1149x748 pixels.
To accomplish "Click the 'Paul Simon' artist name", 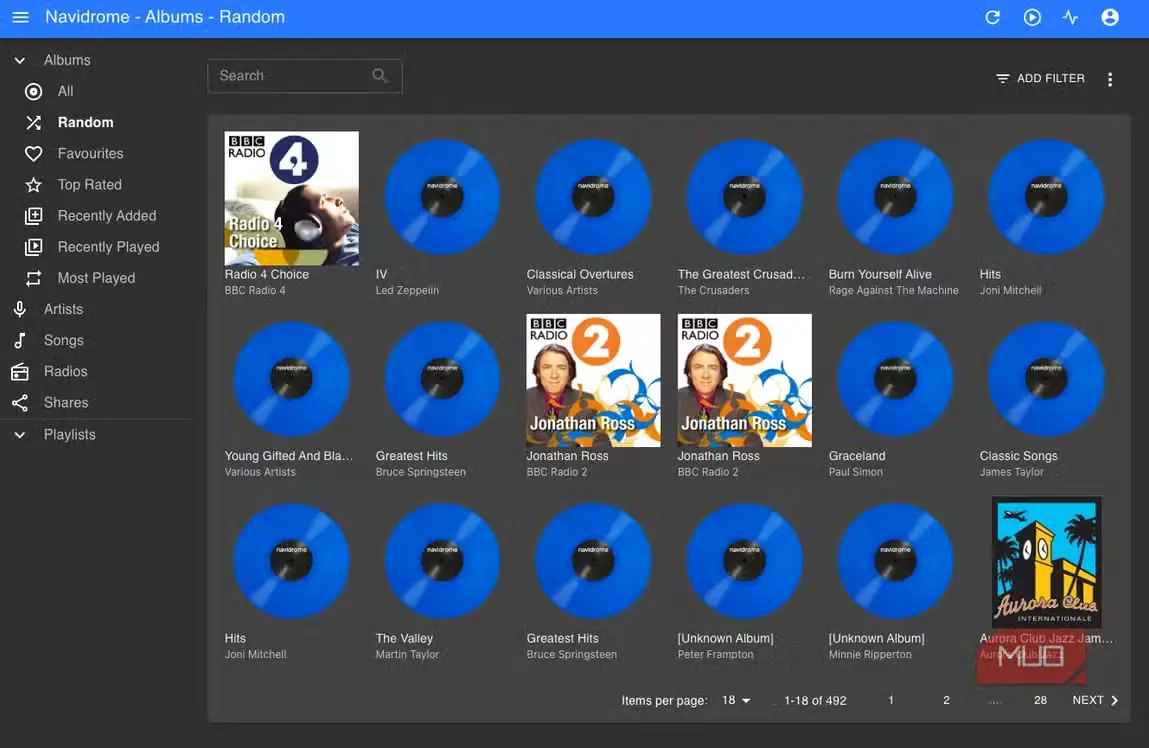I will point(855,472).
